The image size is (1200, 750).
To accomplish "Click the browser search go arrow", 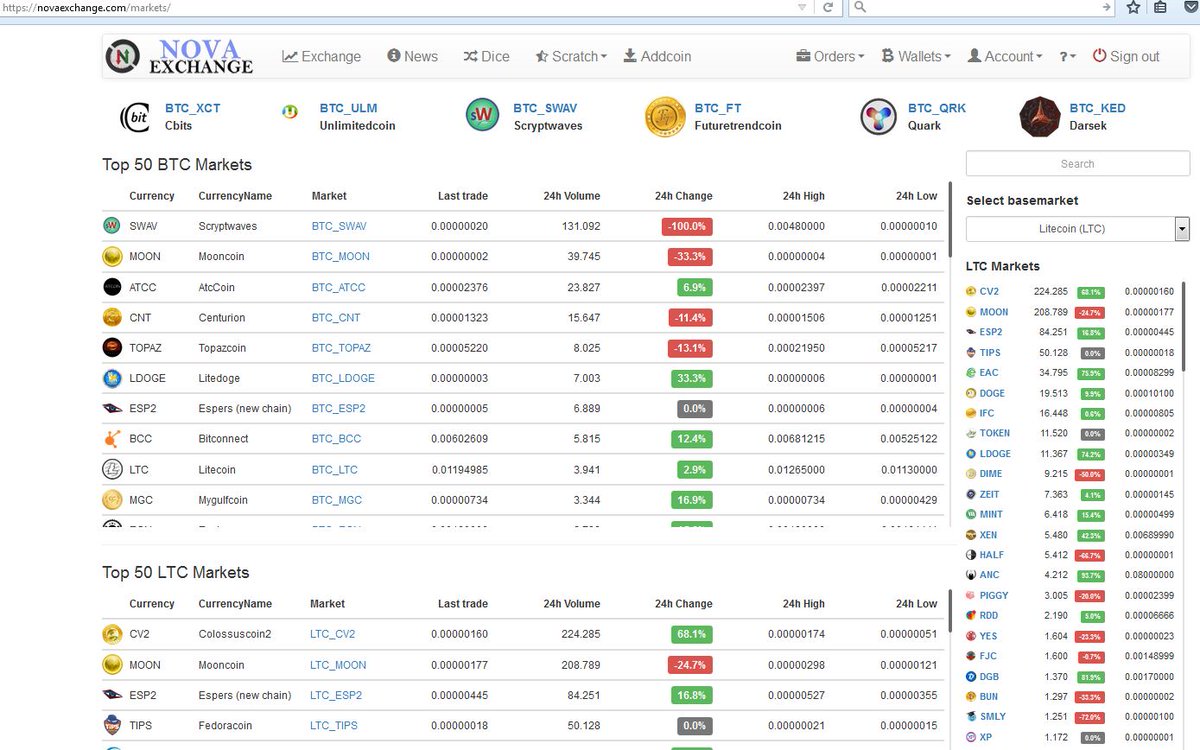I will pos(1106,7).
